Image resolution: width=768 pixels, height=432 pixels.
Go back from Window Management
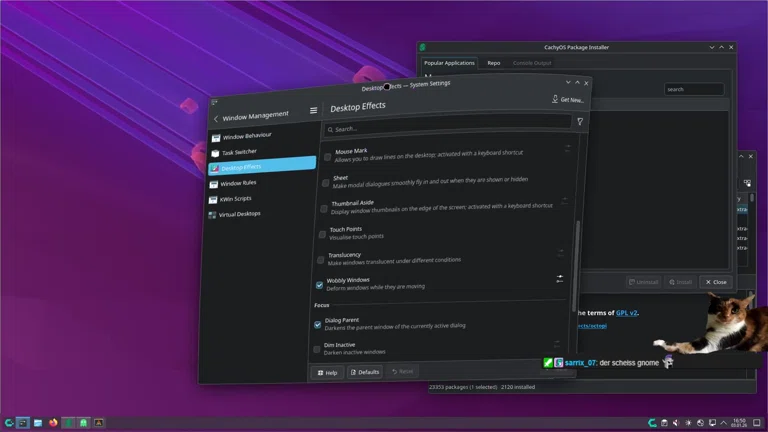[216, 119]
